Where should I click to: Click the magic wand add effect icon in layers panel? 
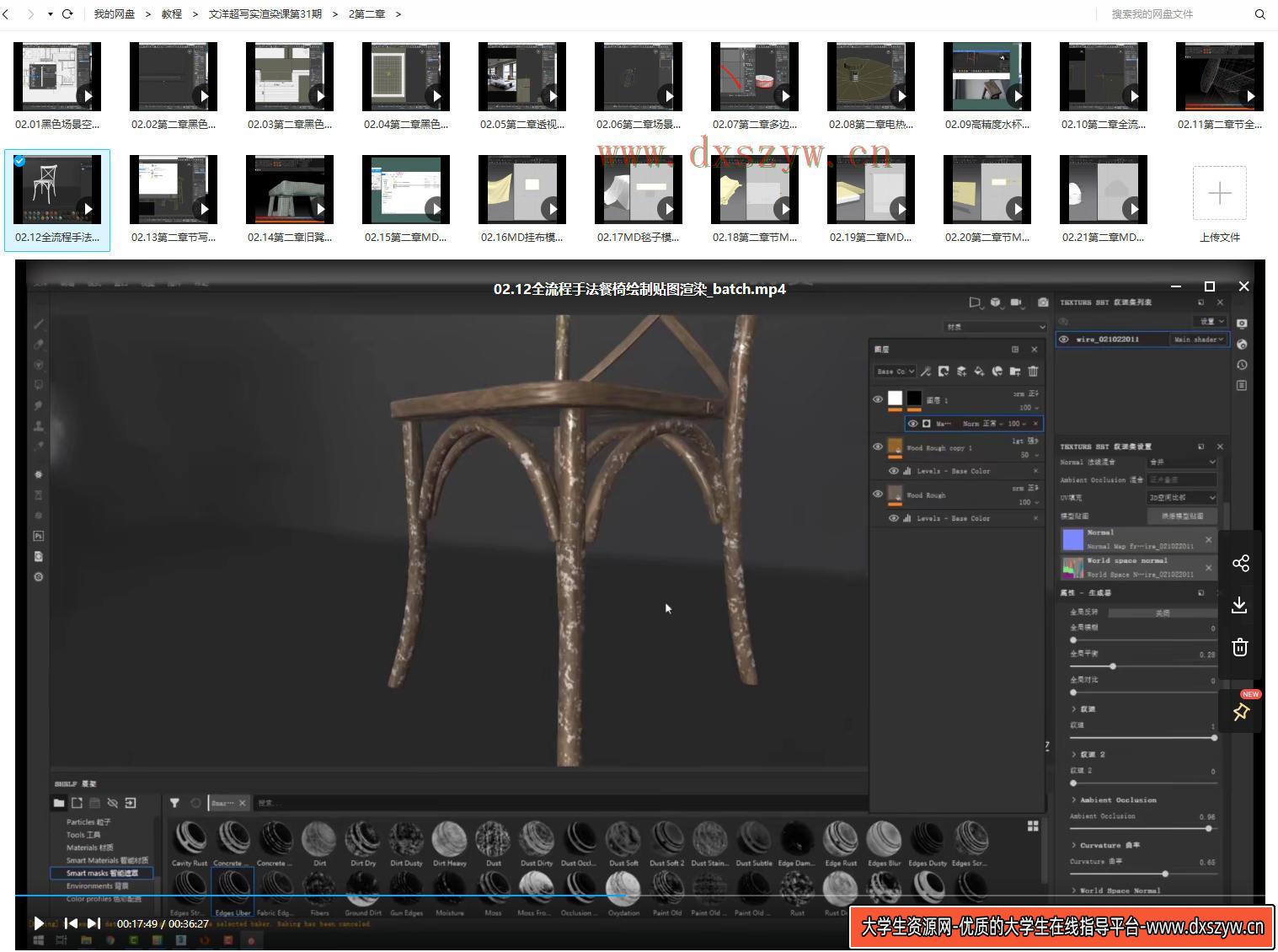point(926,372)
